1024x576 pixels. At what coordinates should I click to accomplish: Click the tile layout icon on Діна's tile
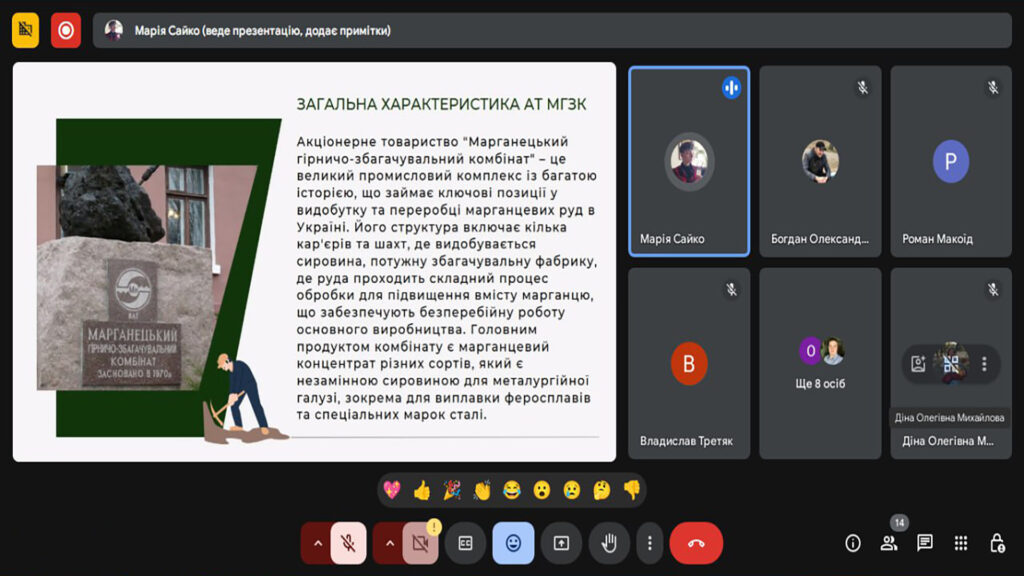pyautogui.click(x=951, y=364)
